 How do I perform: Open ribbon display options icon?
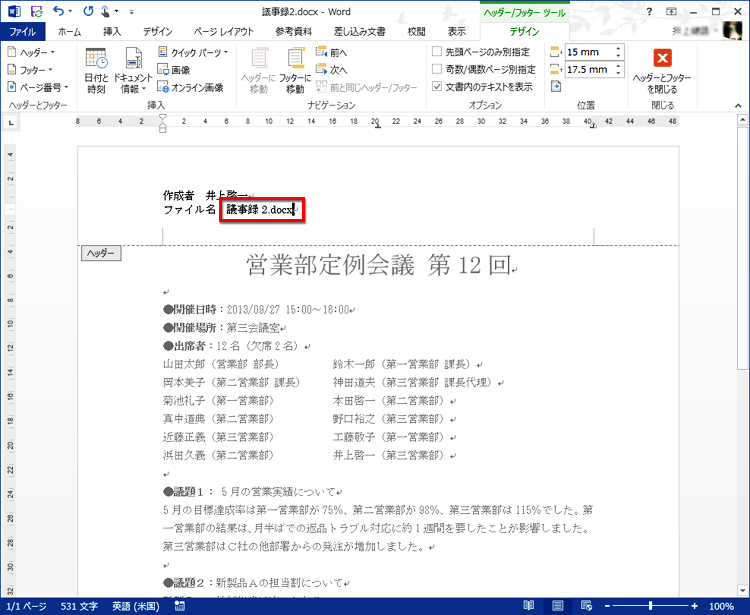(x=672, y=12)
